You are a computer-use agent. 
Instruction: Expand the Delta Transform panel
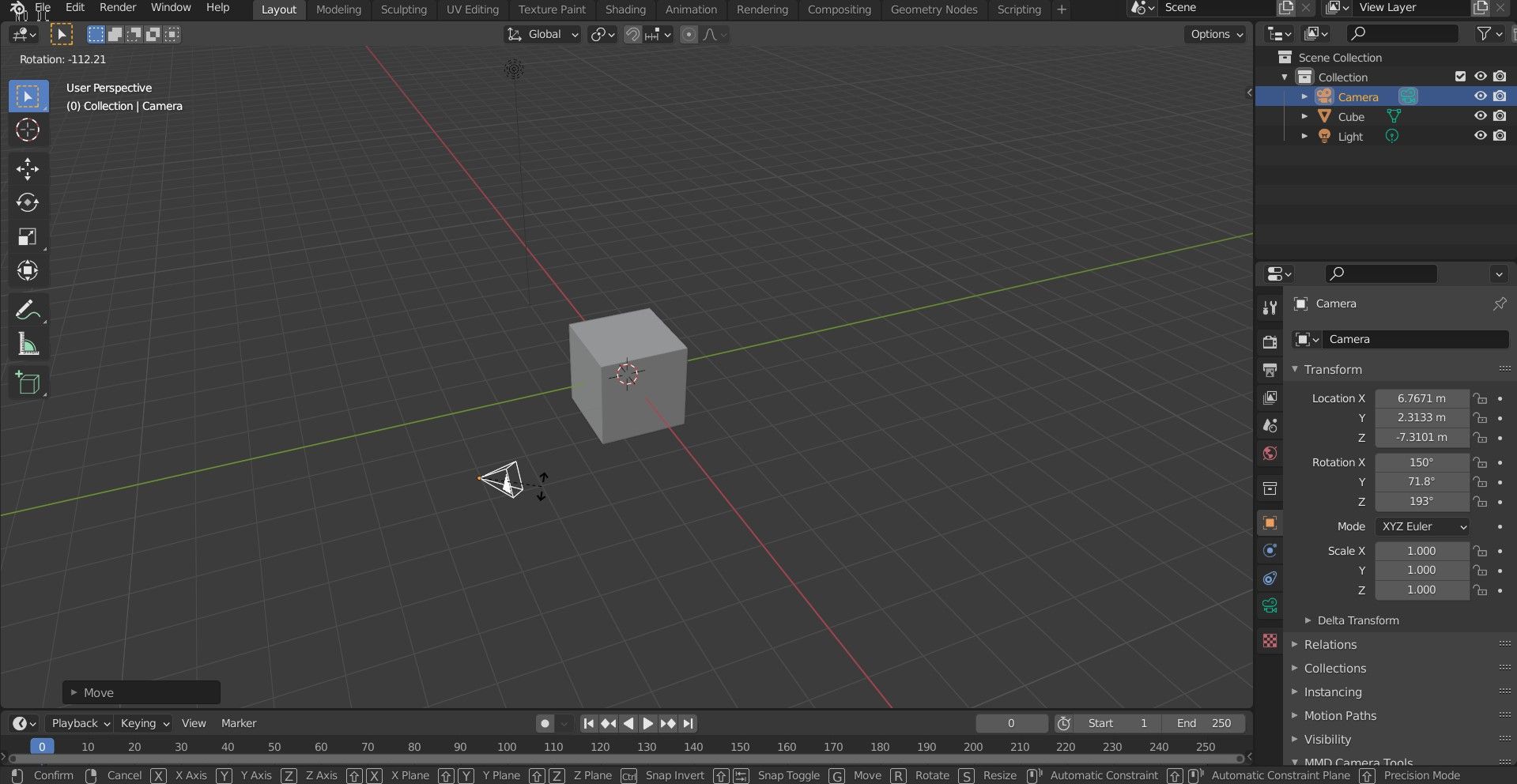coord(1358,620)
